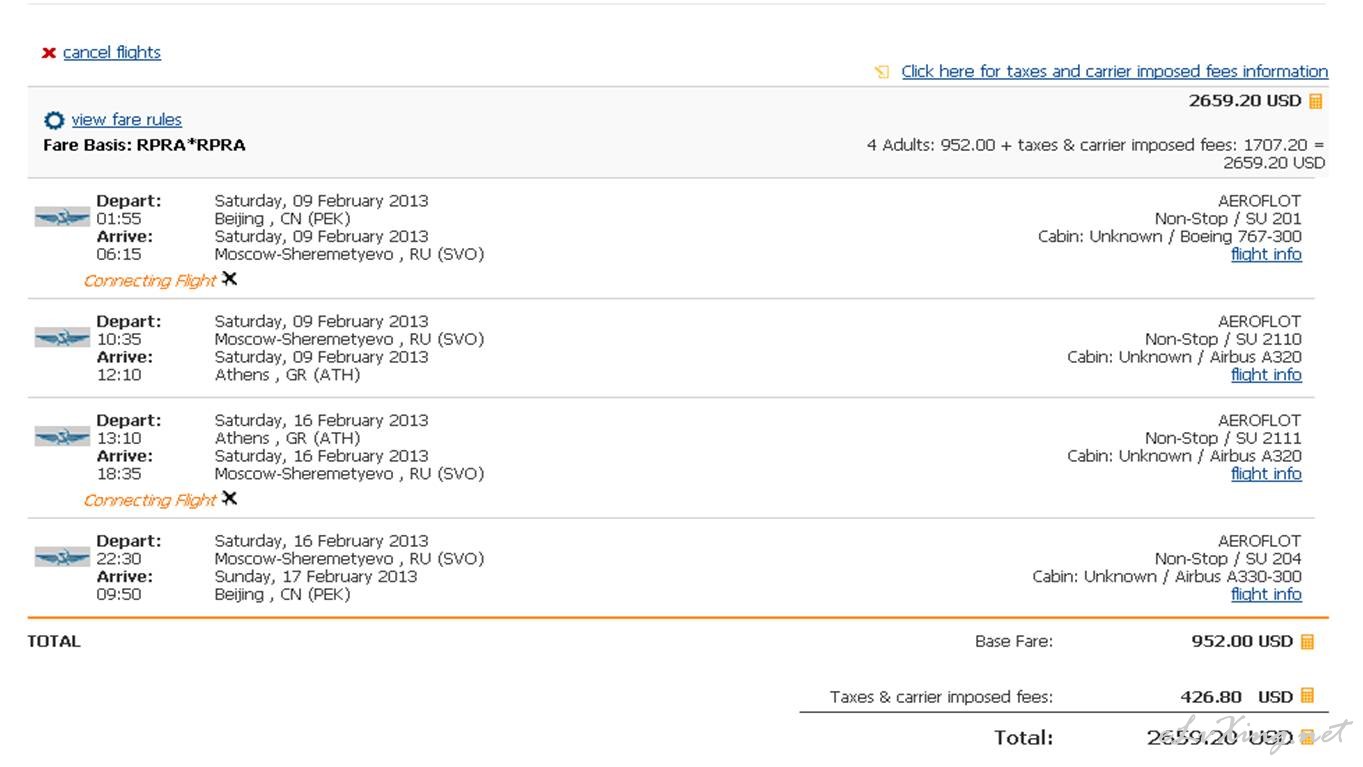The width and height of the screenshot is (1363, 767).
Task: View flight info for SU 2110
Action: pyautogui.click(x=1265, y=374)
